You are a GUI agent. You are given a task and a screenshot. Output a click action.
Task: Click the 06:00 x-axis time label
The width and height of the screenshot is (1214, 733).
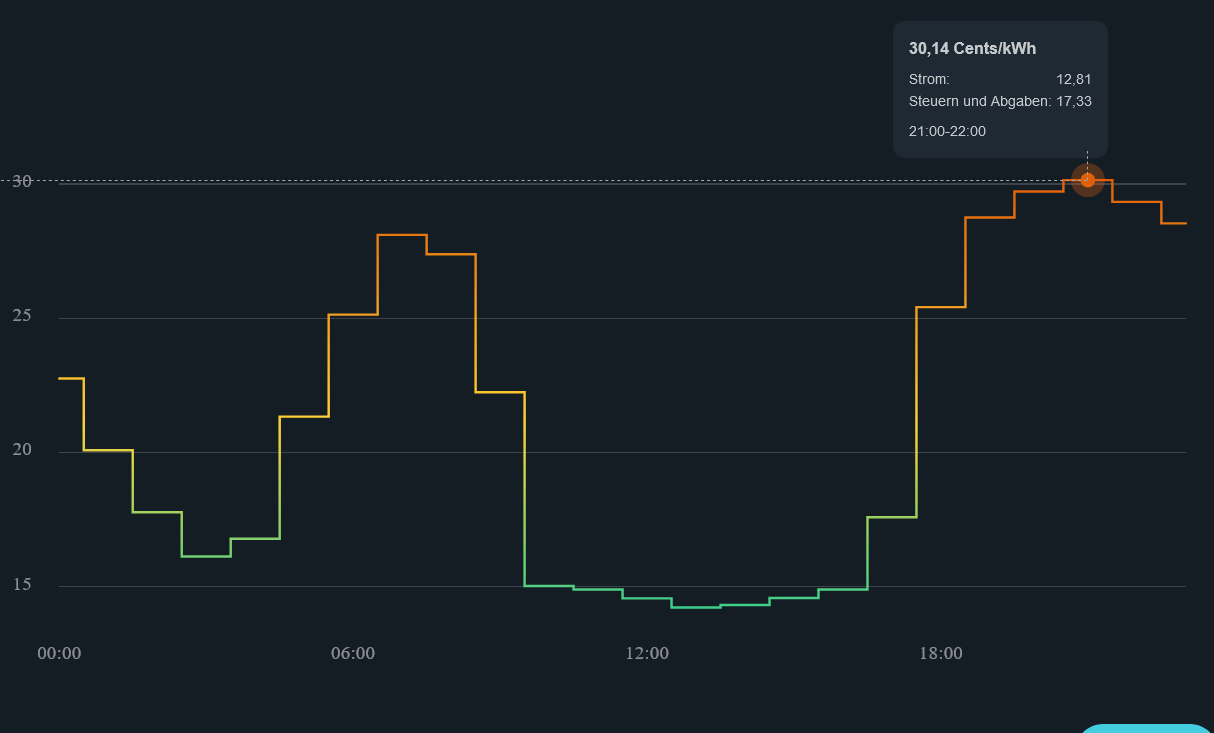tap(353, 654)
